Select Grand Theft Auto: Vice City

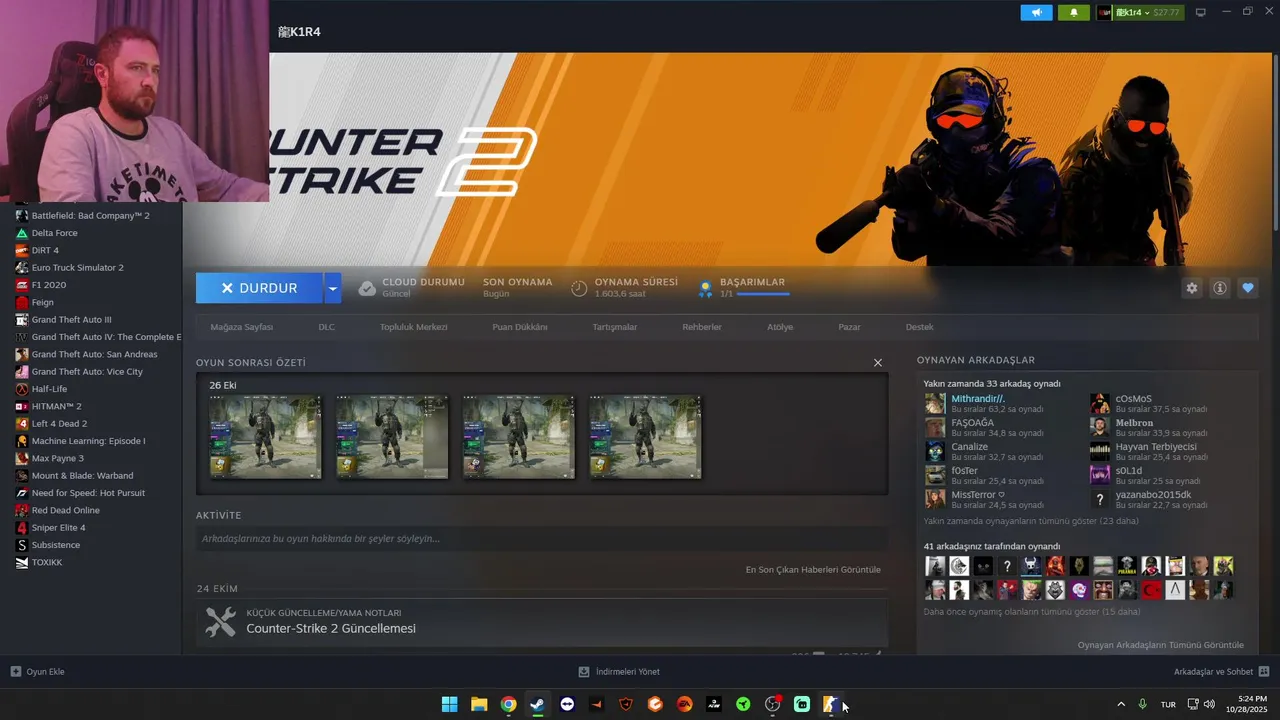(x=87, y=372)
